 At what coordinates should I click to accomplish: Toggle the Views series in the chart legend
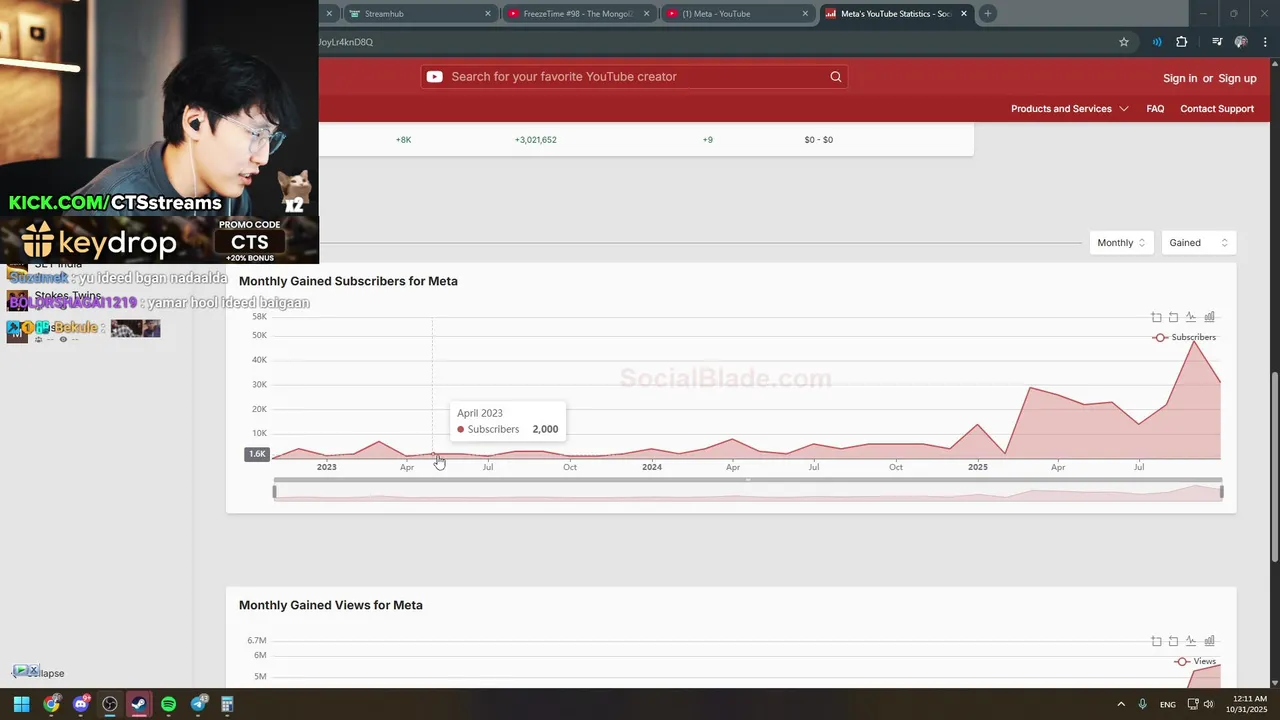tap(1196, 661)
